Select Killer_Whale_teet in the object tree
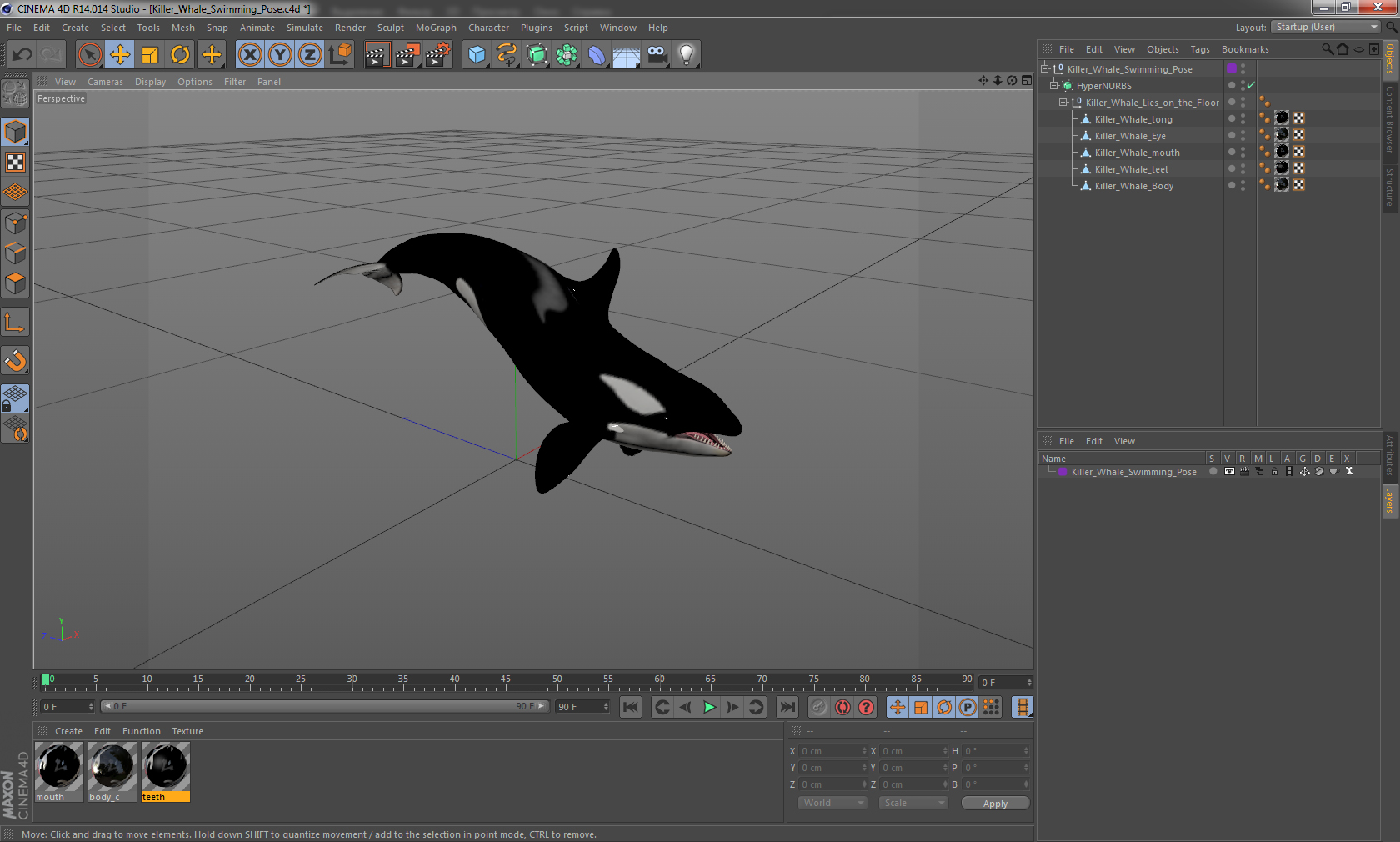The height and width of the screenshot is (842, 1400). coord(1131,169)
